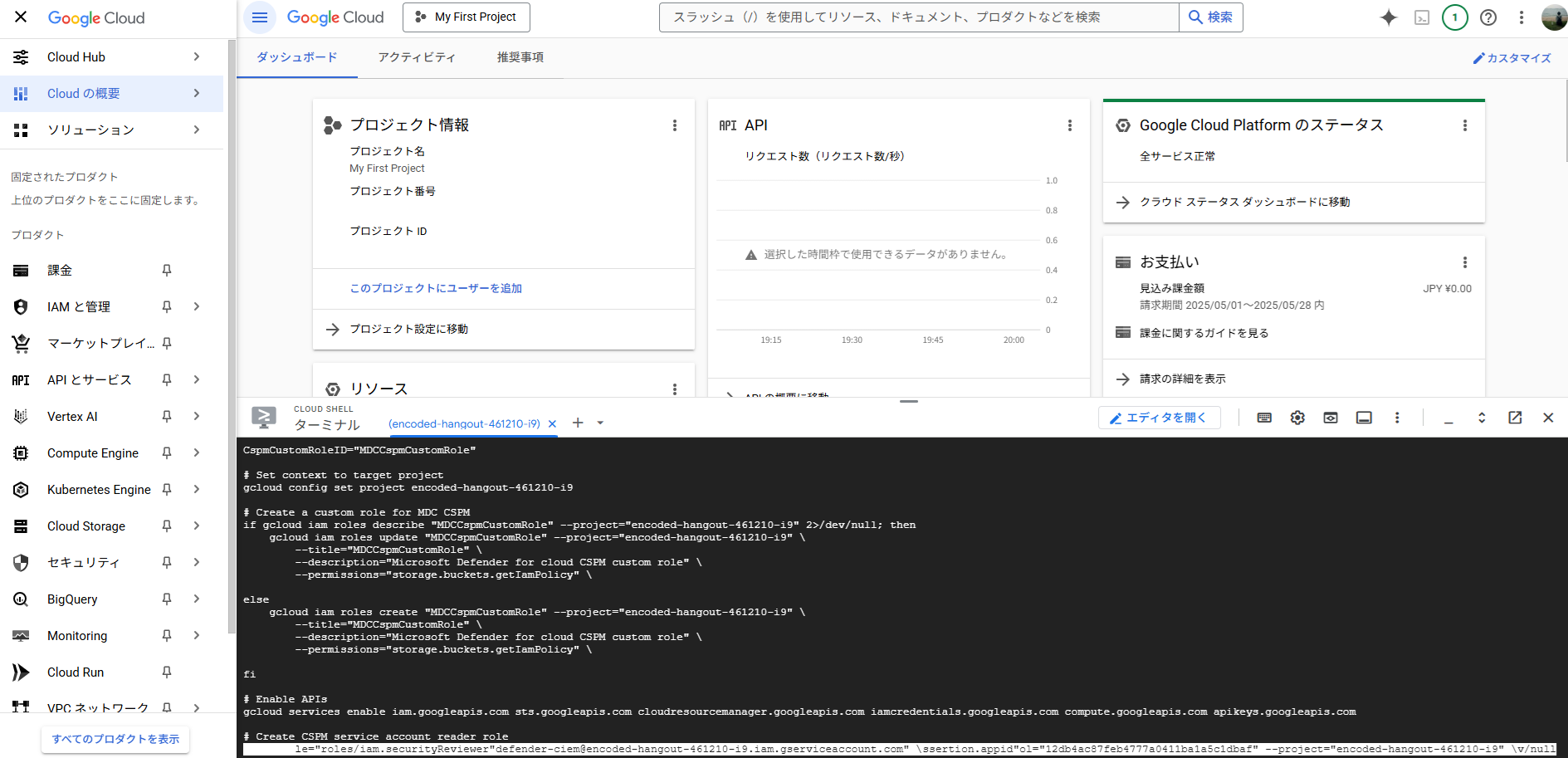The image size is (1568, 758).
Task: Open the notifications badge showing 1
Action: 1455,17
